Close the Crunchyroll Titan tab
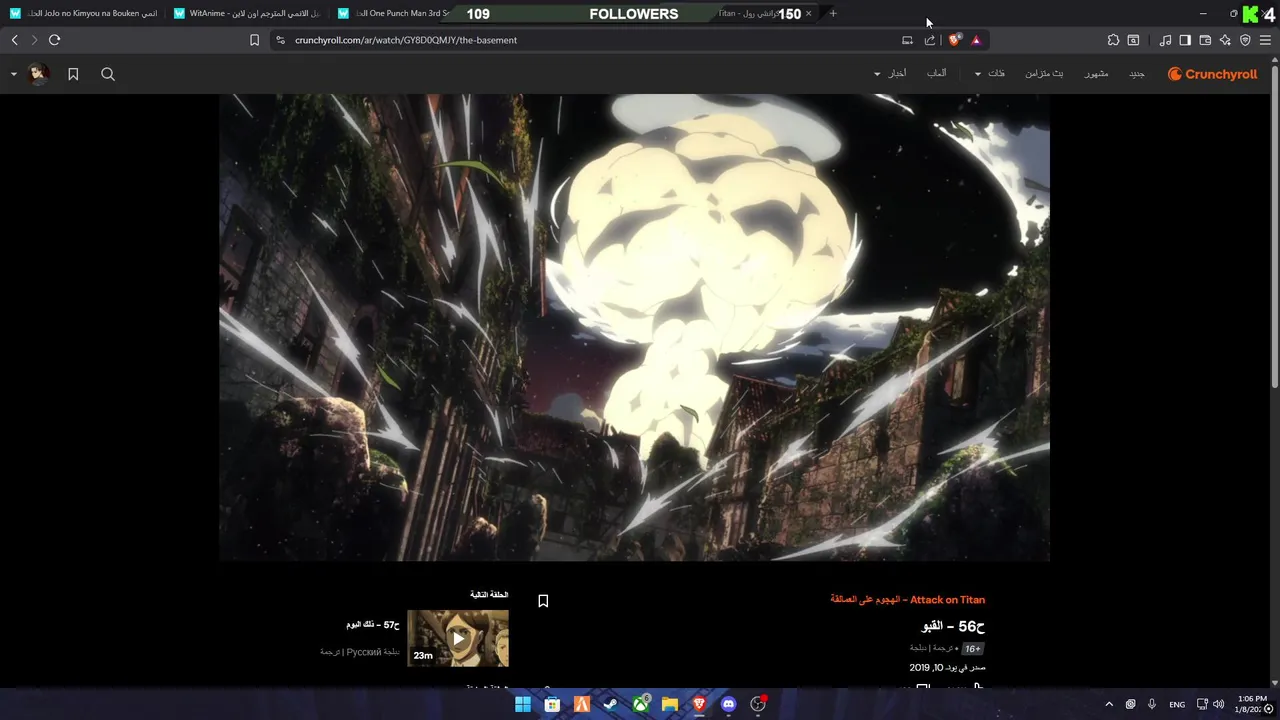 pos(808,13)
